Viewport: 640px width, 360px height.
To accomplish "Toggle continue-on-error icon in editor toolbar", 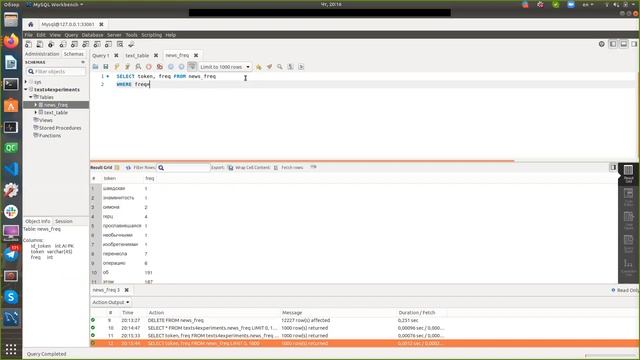I will [160, 67].
